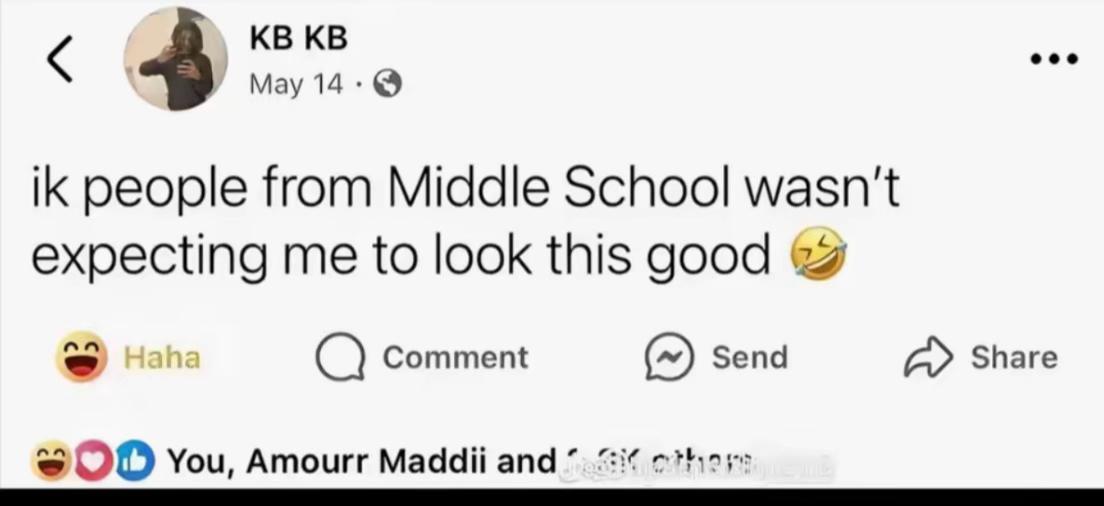The width and height of the screenshot is (1104, 506).
Task: Click the Share arrow icon
Action: point(929,358)
